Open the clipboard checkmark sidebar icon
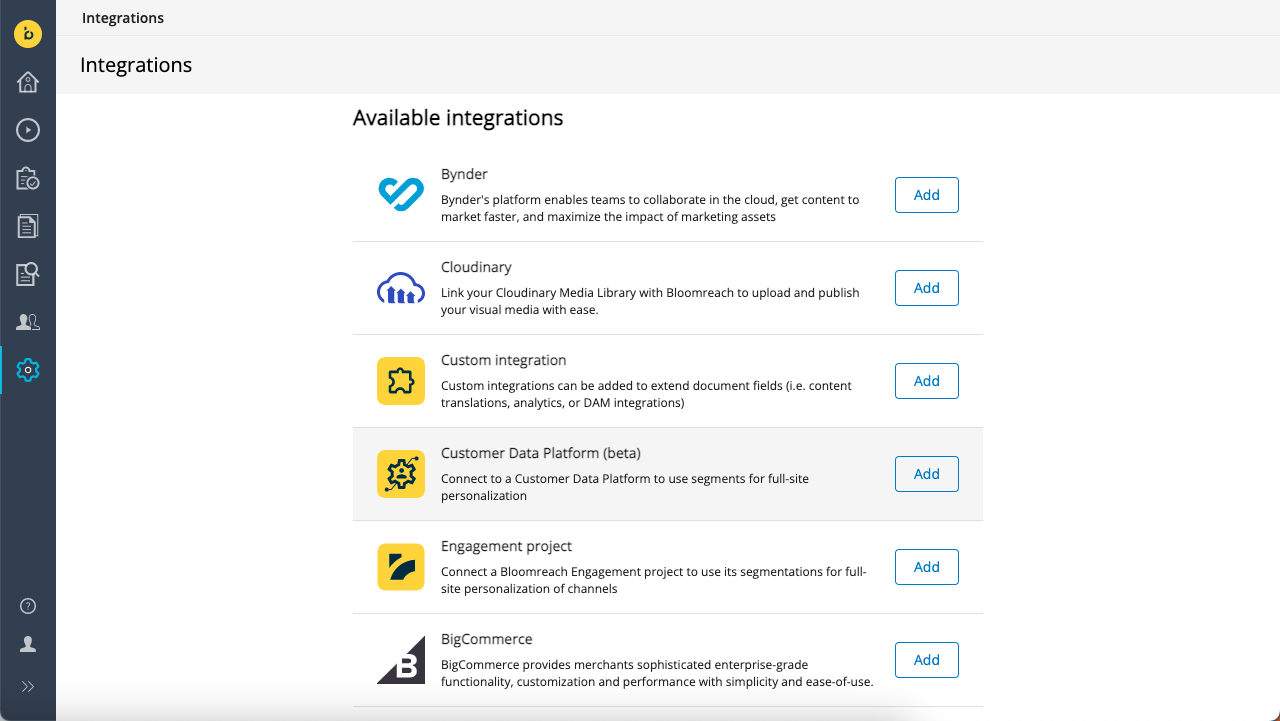The image size is (1280, 721). (28, 178)
